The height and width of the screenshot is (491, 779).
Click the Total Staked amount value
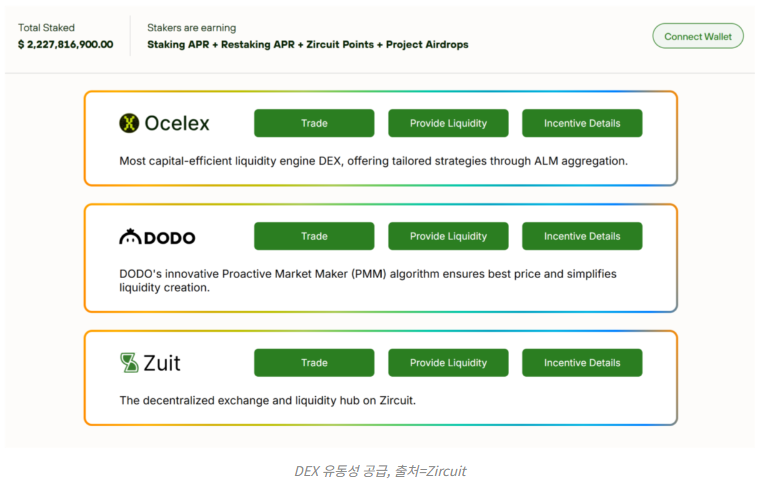(65, 45)
